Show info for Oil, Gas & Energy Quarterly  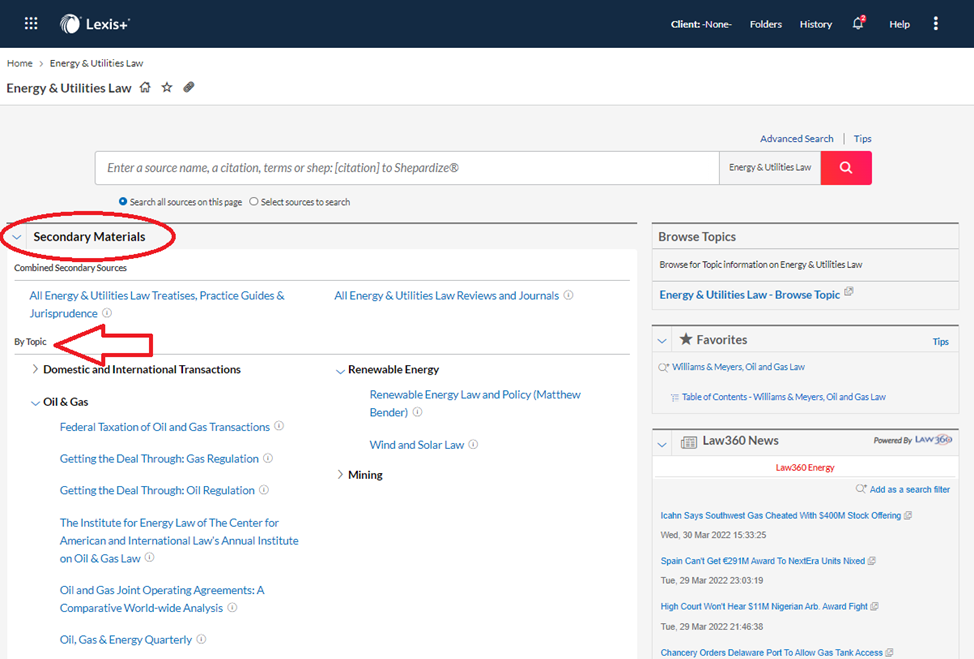click(201, 639)
